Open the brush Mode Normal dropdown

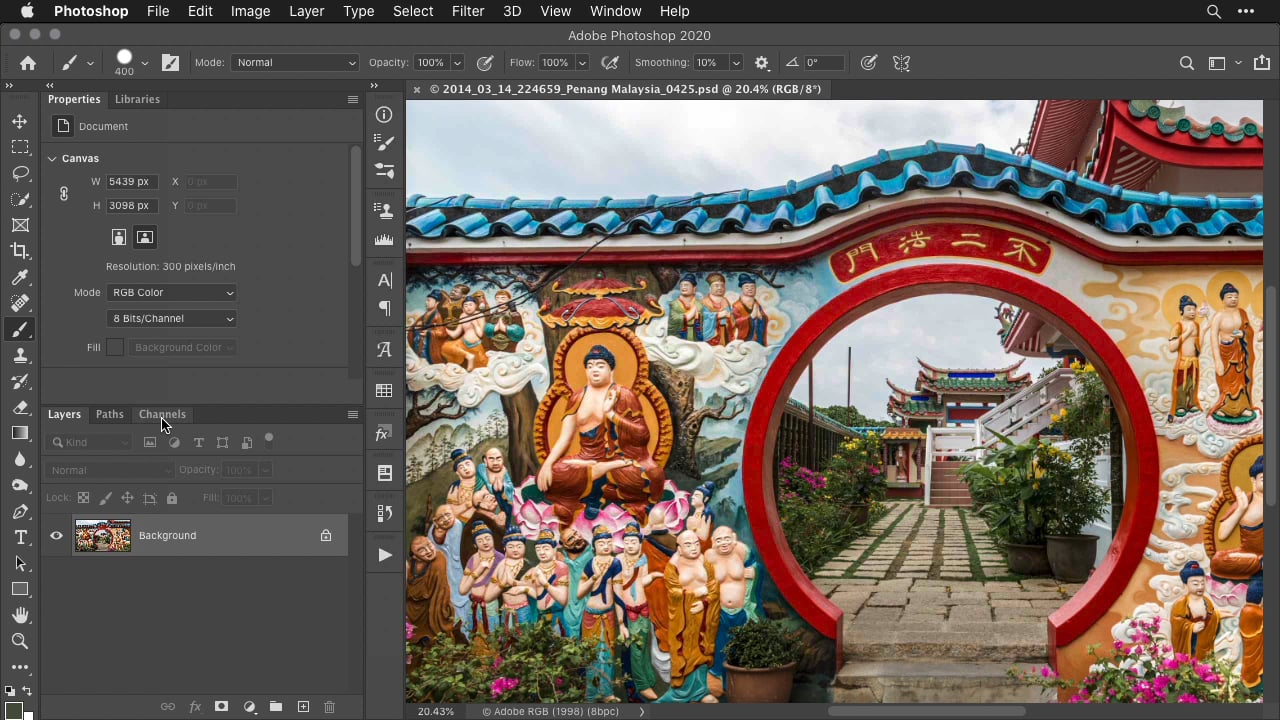point(295,62)
